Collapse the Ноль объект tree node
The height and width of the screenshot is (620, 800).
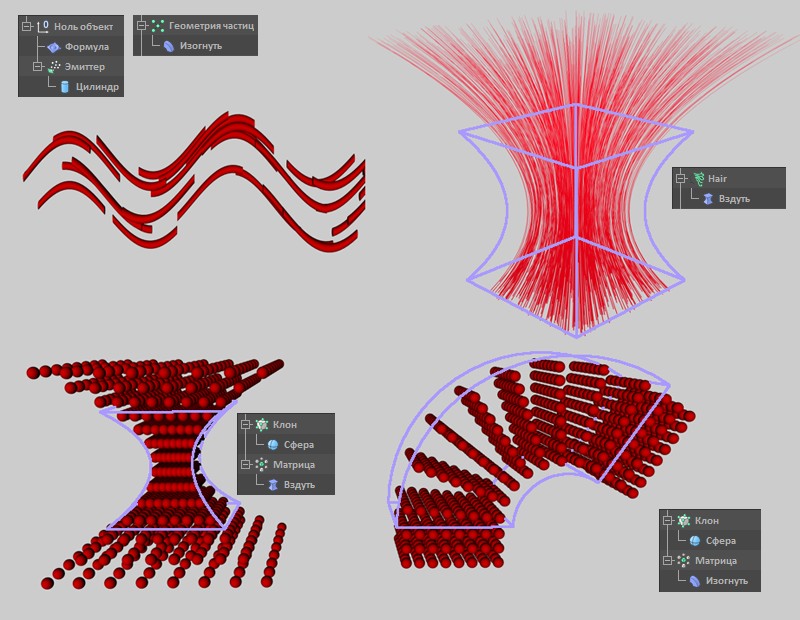(27, 26)
